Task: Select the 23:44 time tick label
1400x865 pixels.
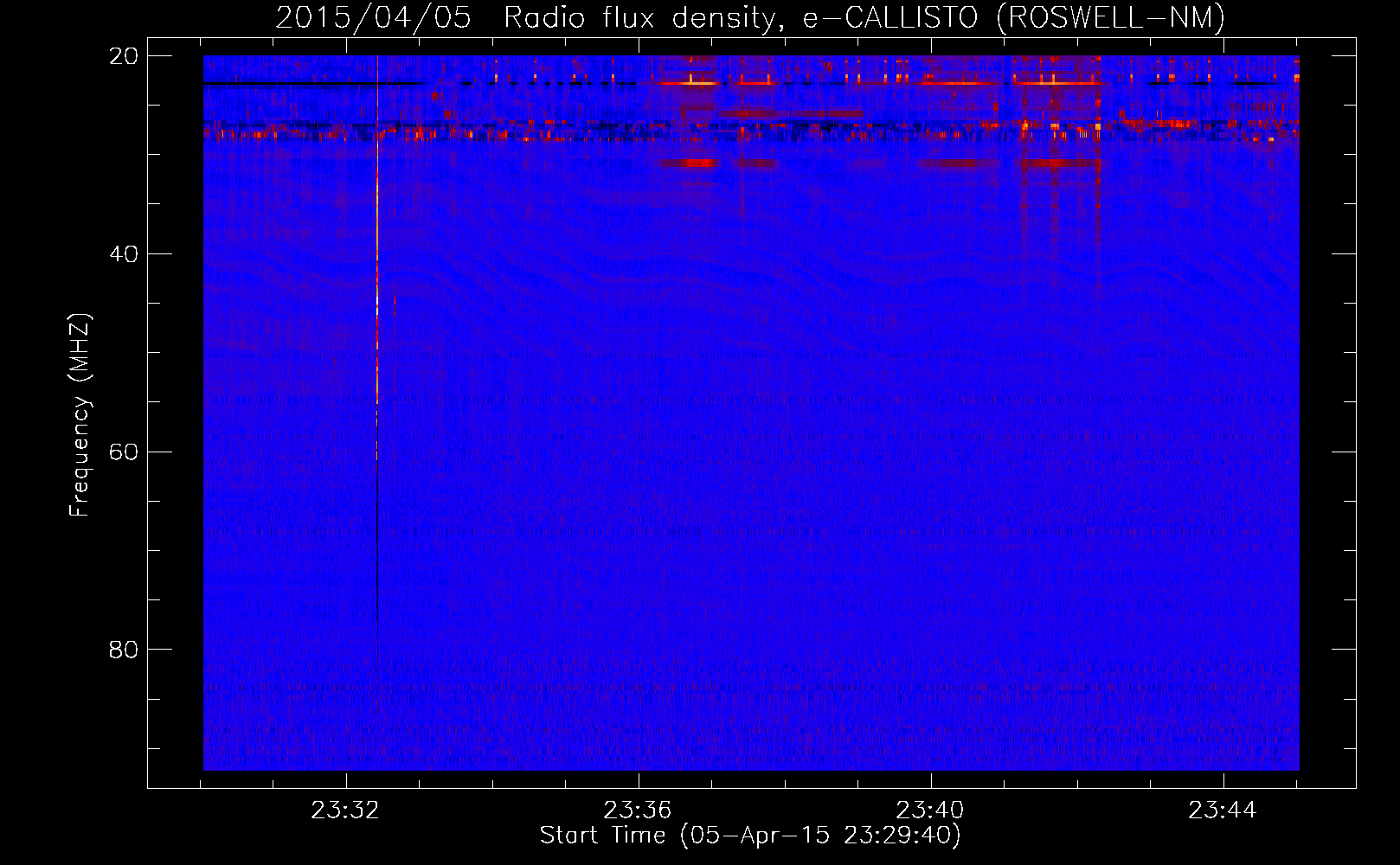Action: pyautogui.click(x=1223, y=811)
